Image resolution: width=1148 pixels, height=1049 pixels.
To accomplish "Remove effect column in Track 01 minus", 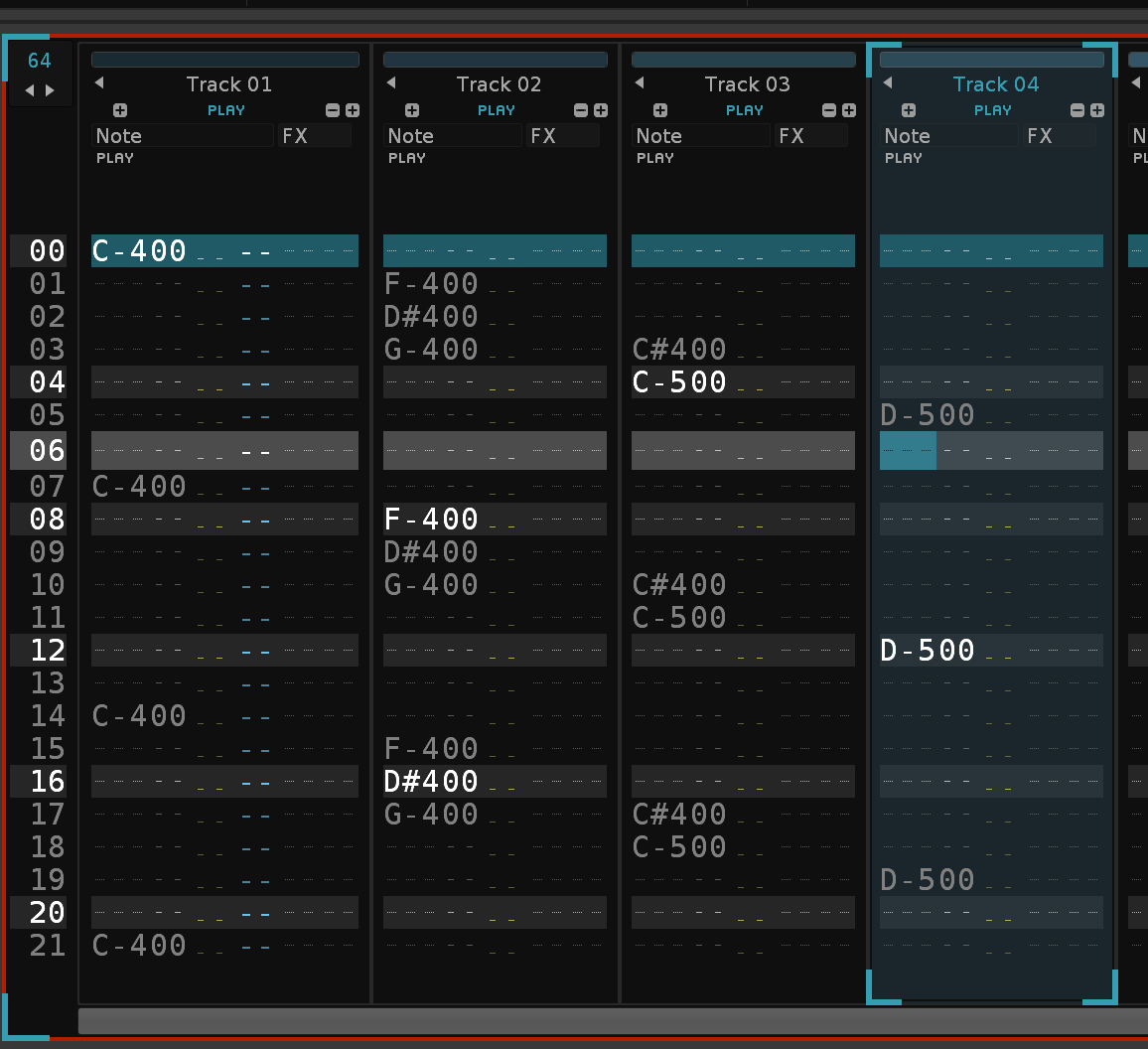I will click(x=333, y=110).
